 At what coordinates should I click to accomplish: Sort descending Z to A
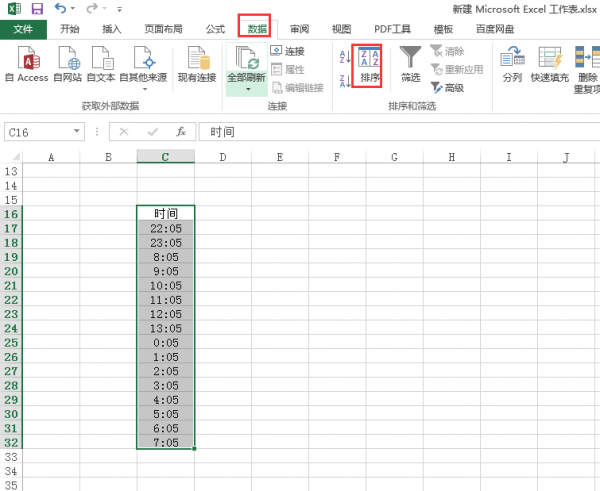coord(345,81)
